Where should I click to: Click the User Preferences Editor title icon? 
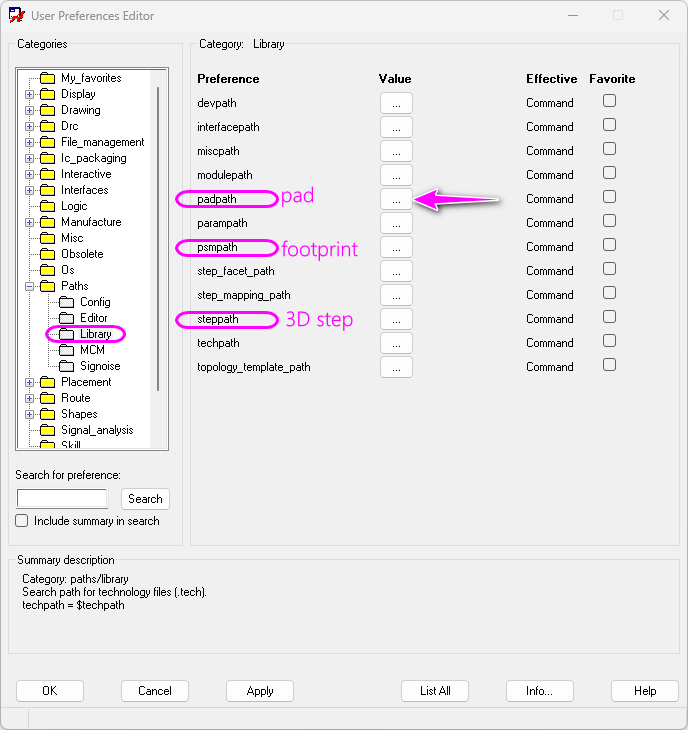17,15
